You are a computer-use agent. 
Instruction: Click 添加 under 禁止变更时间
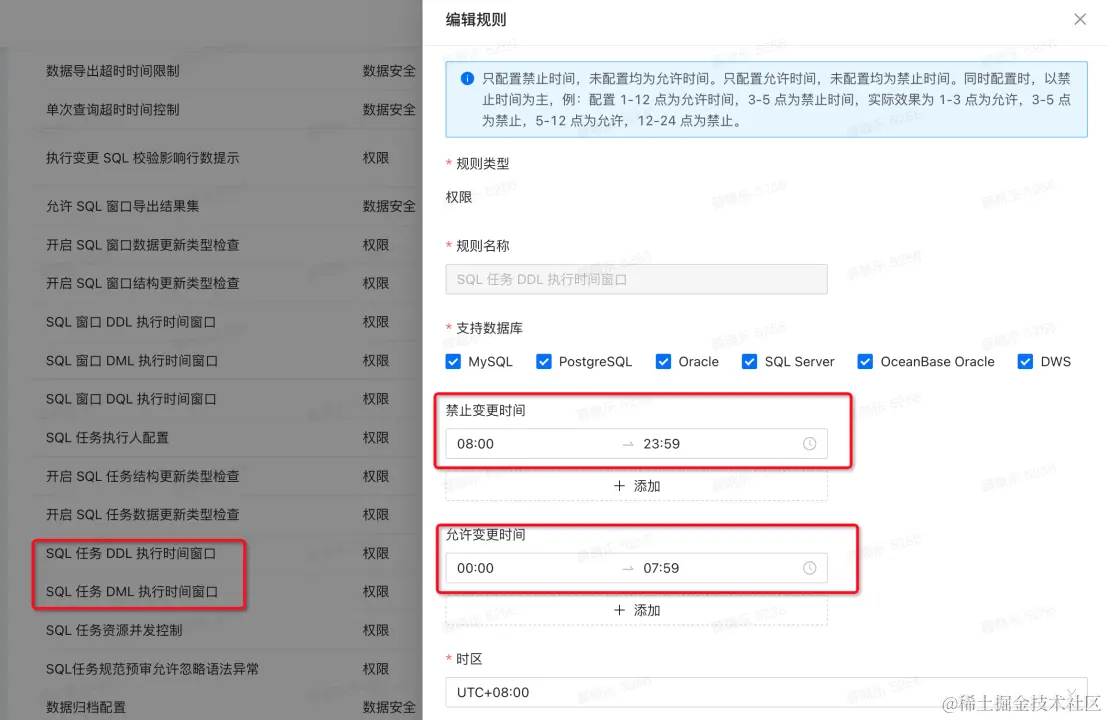636,486
